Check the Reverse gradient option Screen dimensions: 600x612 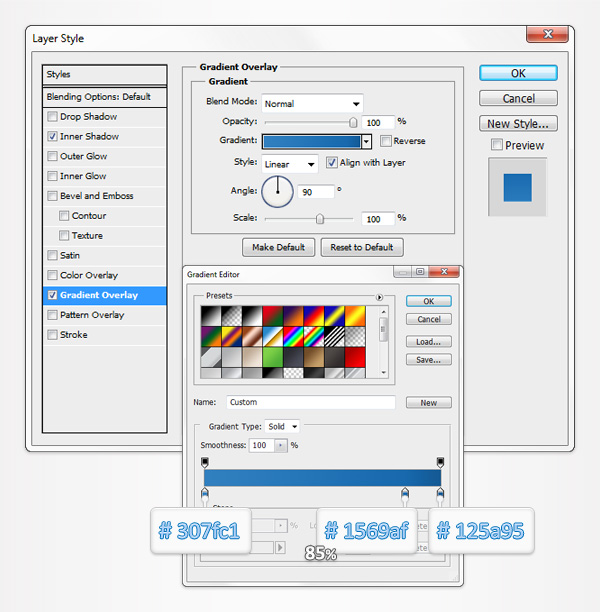pyautogui.click(x=386, y=141)
